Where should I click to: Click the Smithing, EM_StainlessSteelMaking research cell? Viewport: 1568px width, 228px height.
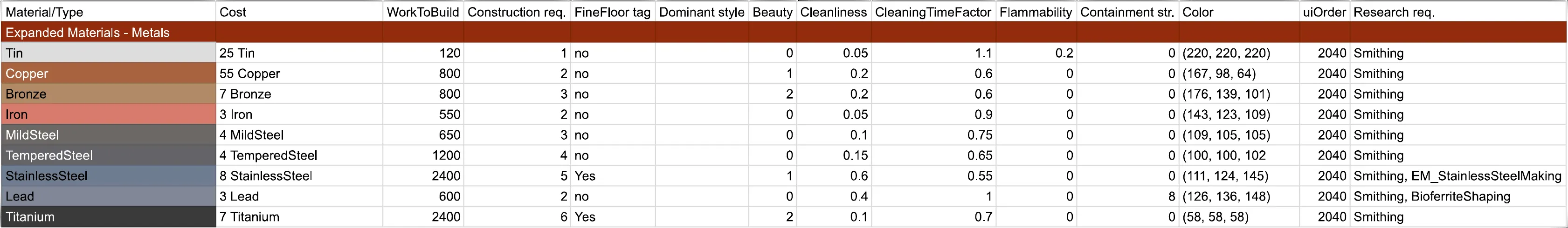(1457, 176)
